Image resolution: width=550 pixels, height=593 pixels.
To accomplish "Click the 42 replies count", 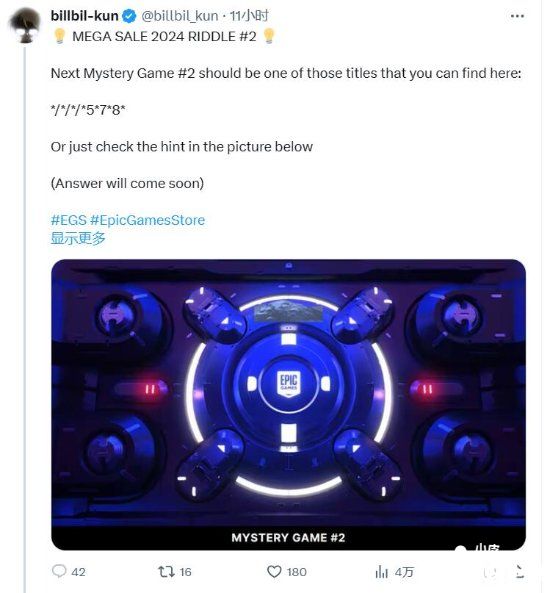I will 78,572.
